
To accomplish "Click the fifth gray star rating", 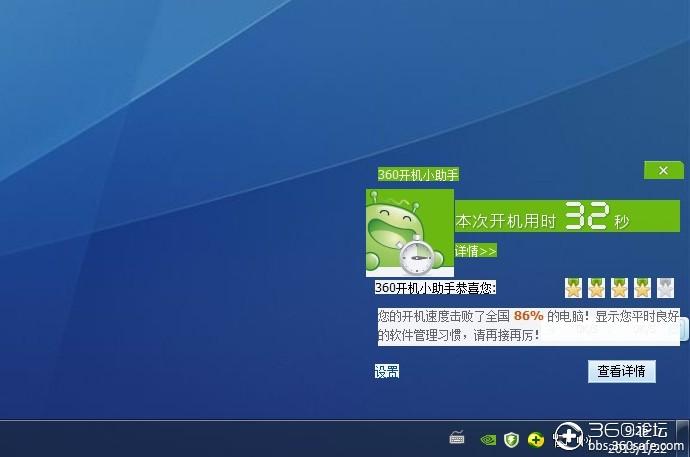I will (x=665, y=288).
